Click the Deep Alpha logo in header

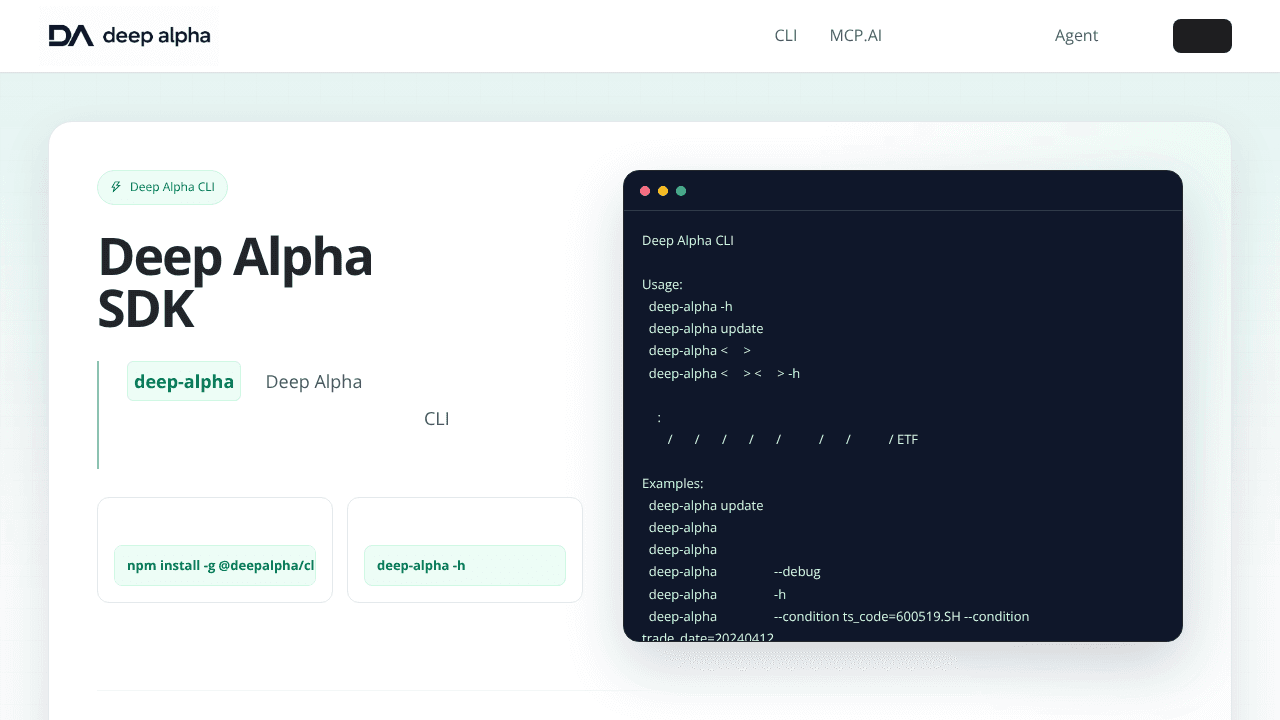click(129, 36)
